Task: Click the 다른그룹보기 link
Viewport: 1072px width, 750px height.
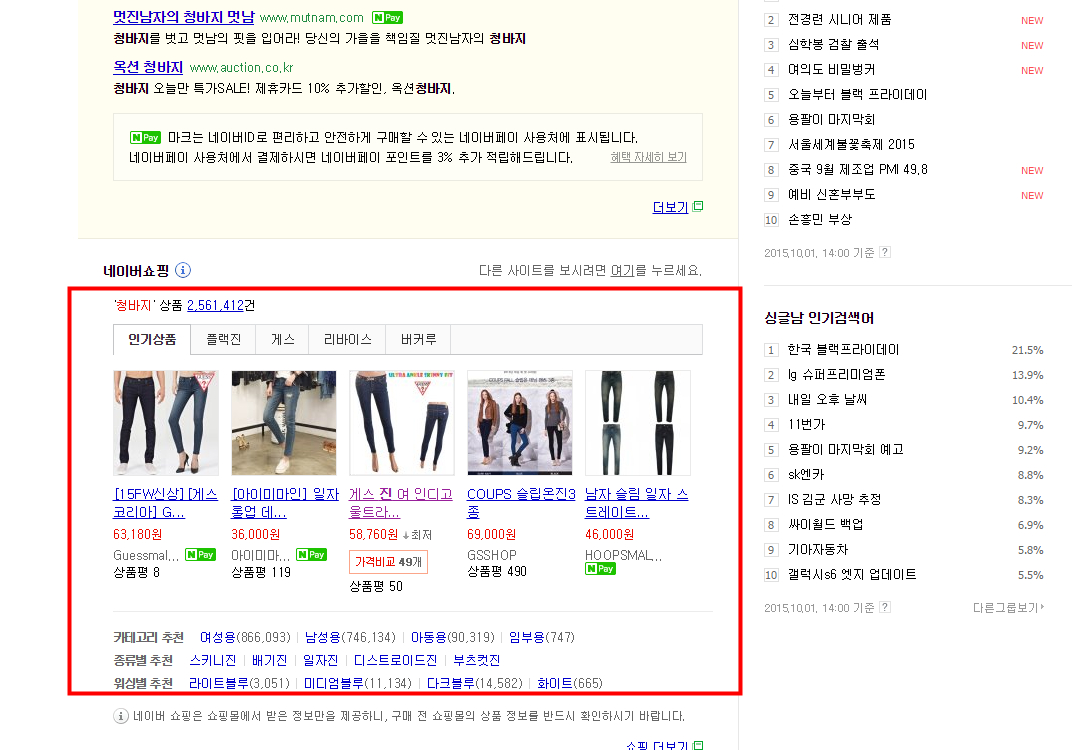Action: [x=1008, y=608]
